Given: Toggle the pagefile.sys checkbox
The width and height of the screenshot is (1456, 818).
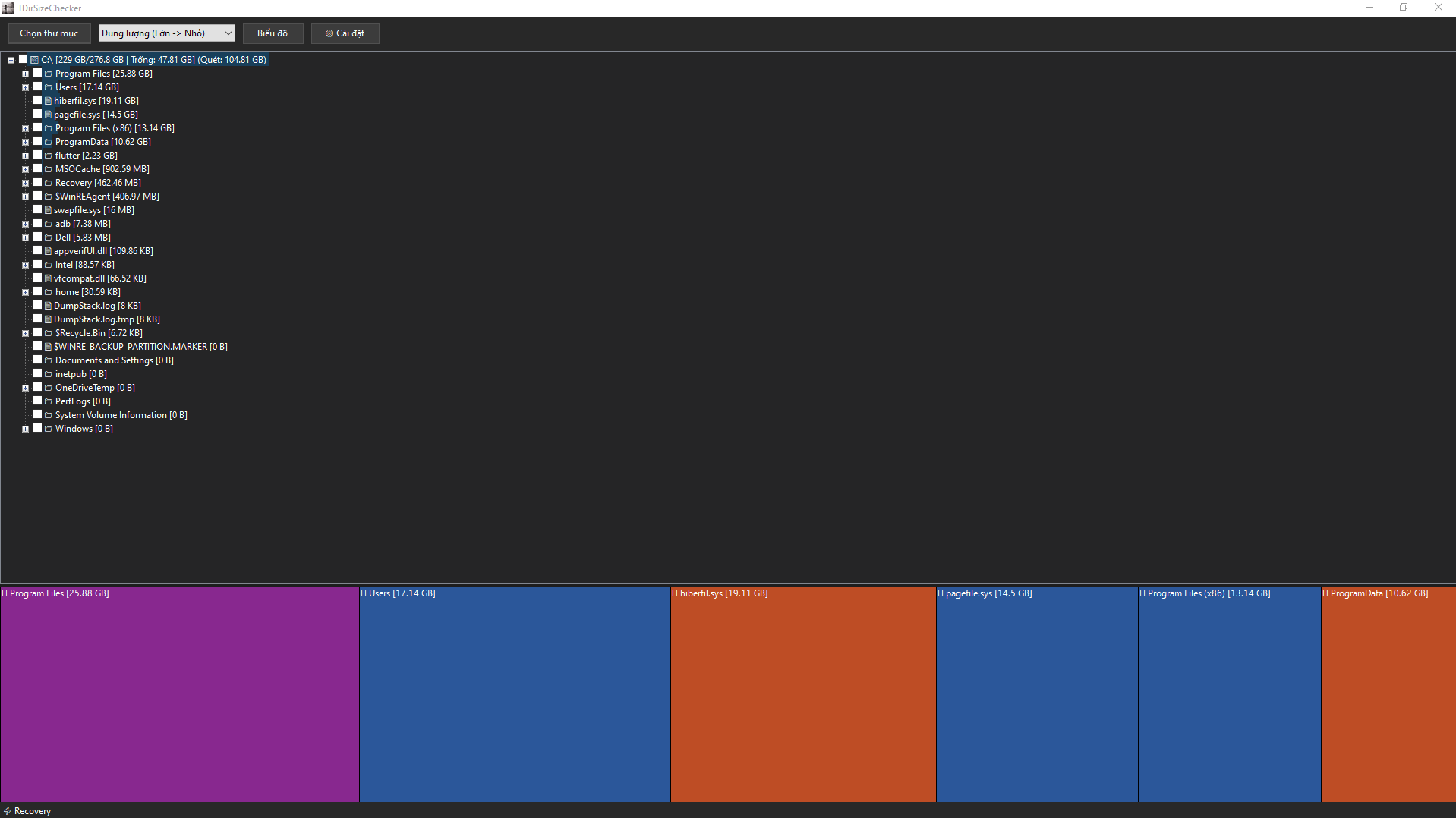Looking at the screenshot, I should coord(37,114).
